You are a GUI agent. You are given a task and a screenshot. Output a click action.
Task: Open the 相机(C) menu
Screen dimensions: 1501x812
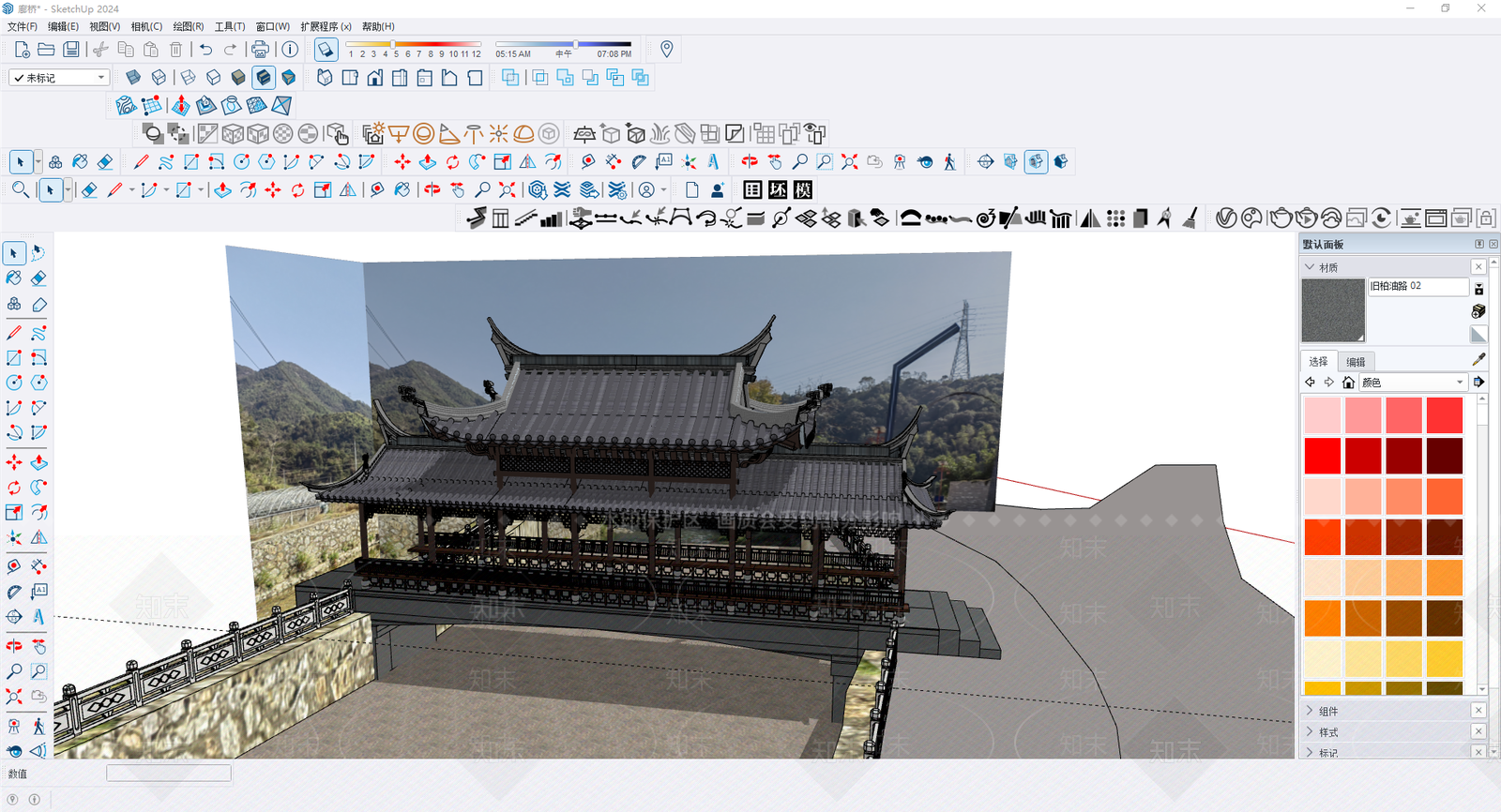point(146,27)
